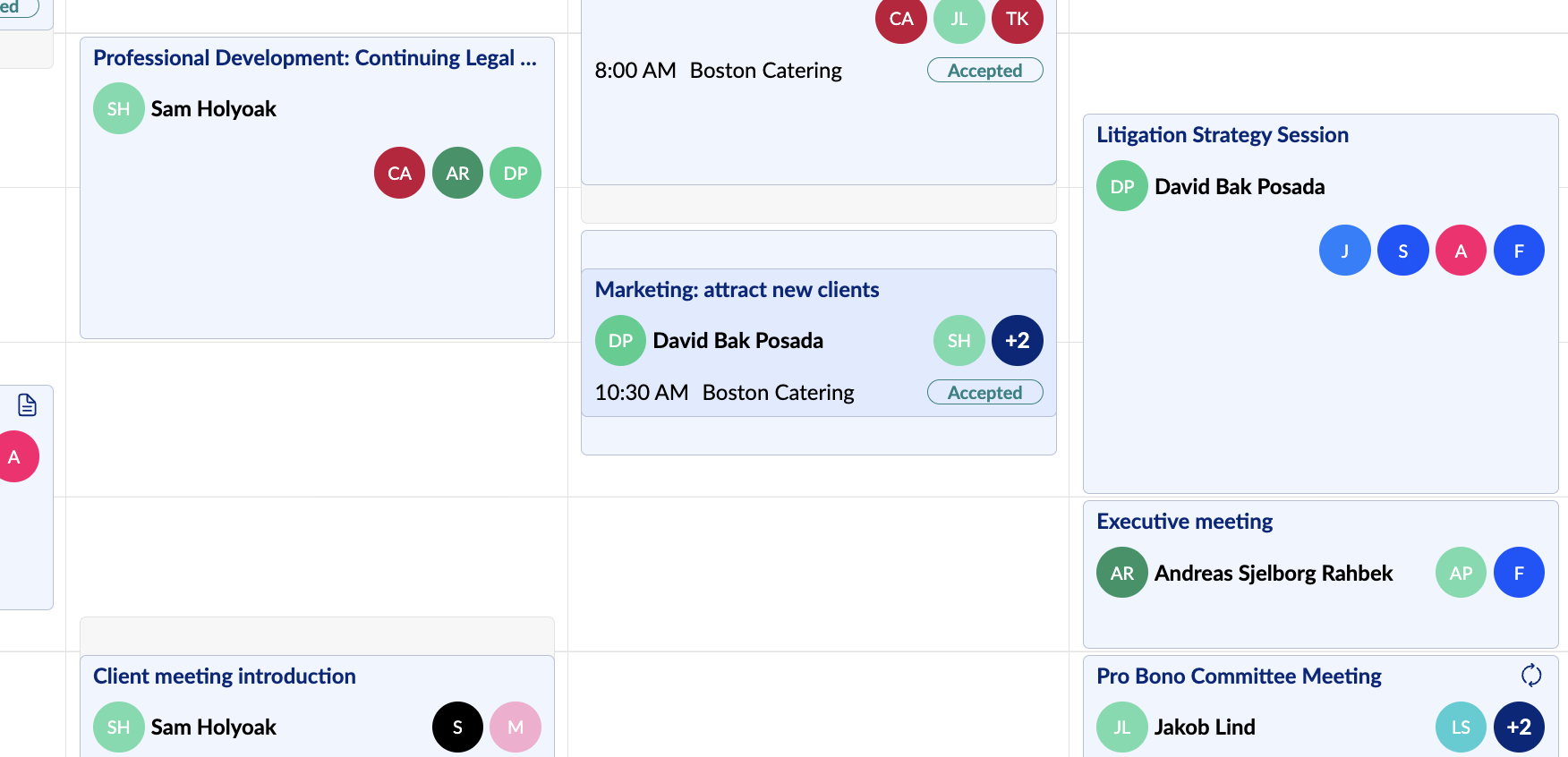Click the black S avatar in Client meeting
The image size is (1568, 757).
[x=457, y=727]
